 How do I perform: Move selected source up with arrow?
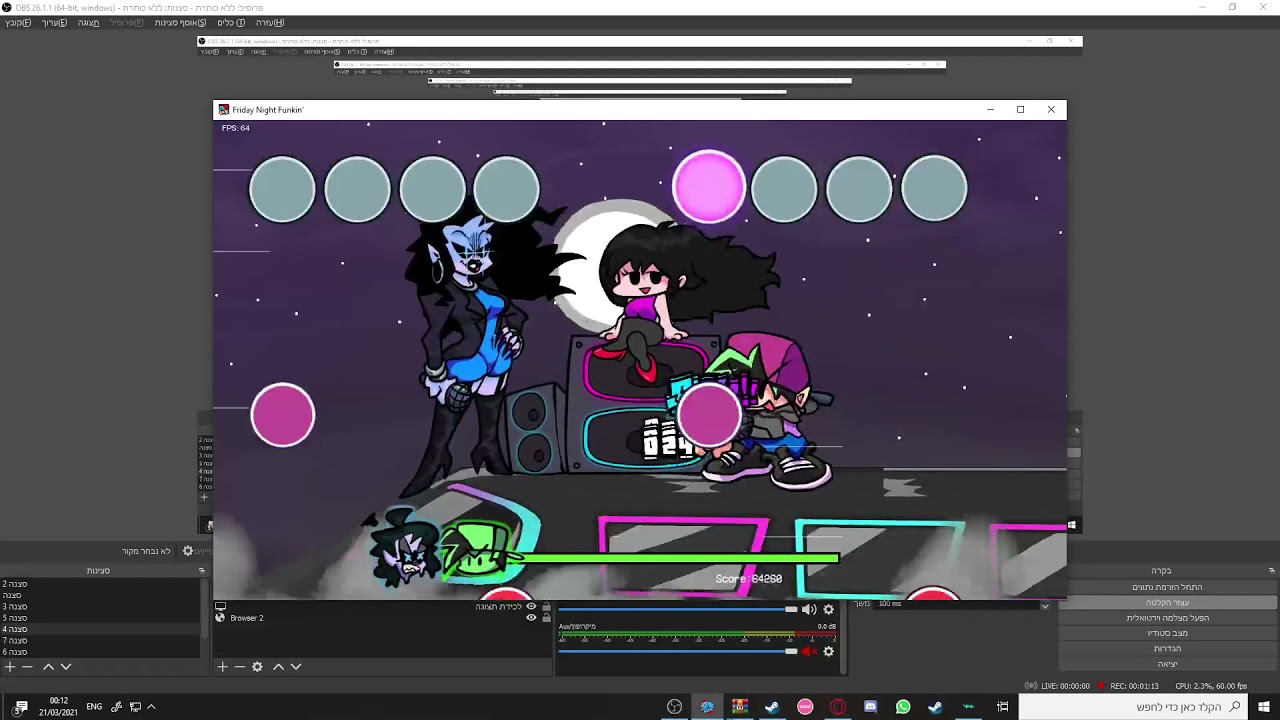[278, 667]
